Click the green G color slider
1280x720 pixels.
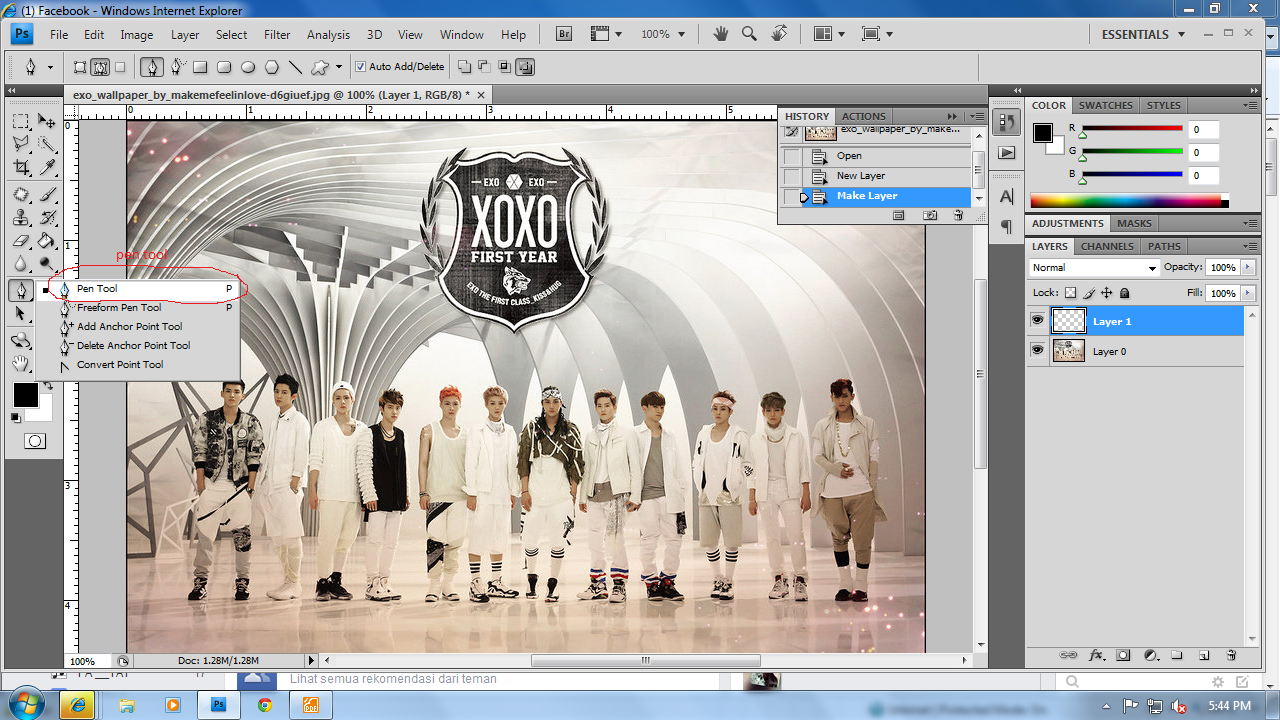point(1132,152)
